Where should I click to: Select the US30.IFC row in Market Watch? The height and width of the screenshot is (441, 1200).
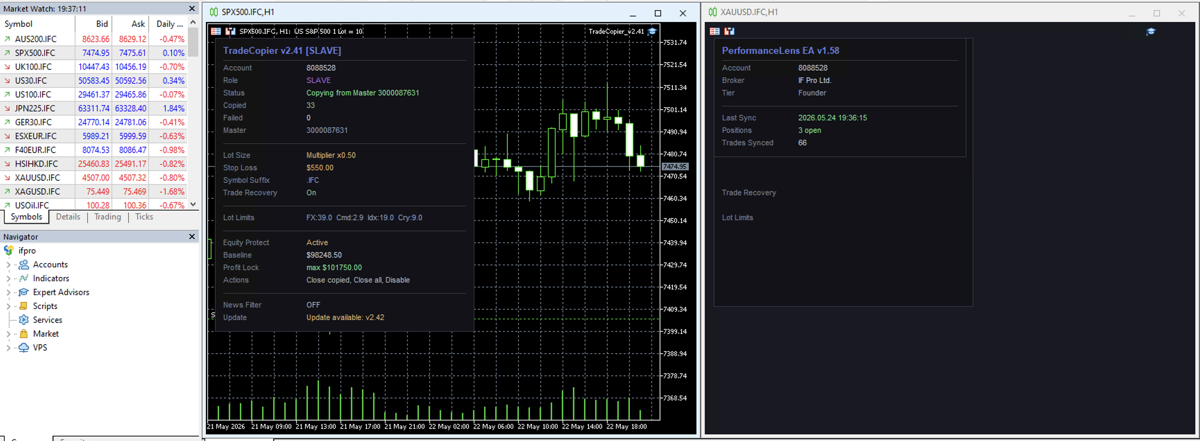[x=94, y=80]
